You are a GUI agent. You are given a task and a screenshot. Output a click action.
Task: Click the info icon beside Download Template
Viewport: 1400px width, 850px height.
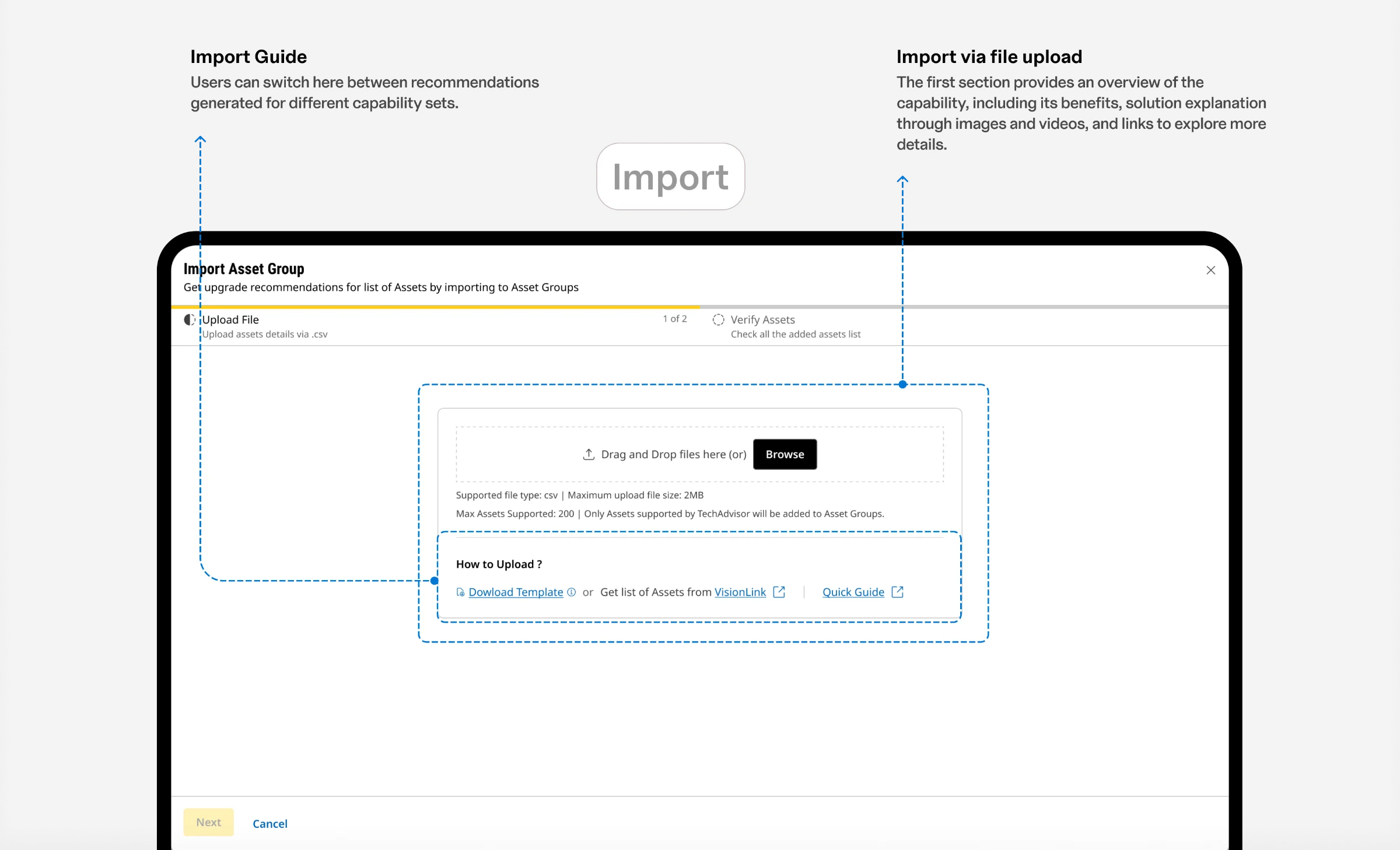coord(572,592)
